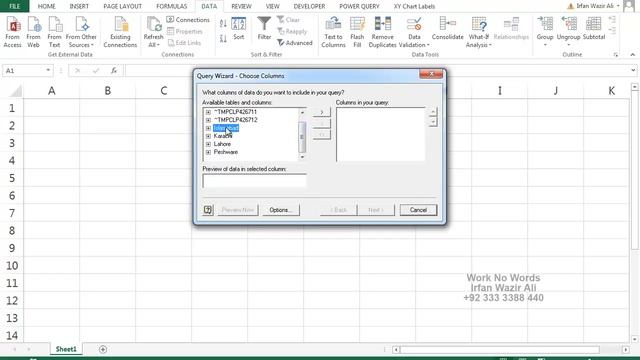Switch to the XY Chart Labels tab
Image resolution: width=640 pixels, height=360 pixels.
tap(414, 6)
